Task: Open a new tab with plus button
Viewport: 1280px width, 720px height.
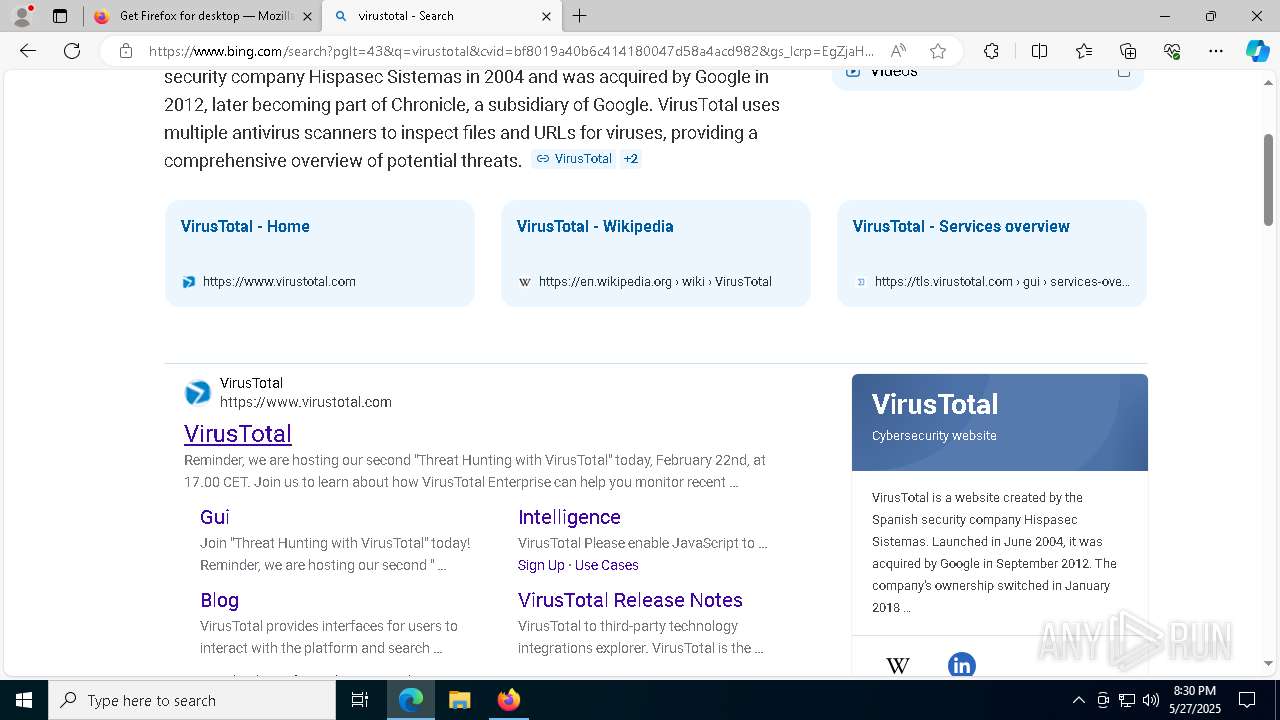Action: [579, 16]
